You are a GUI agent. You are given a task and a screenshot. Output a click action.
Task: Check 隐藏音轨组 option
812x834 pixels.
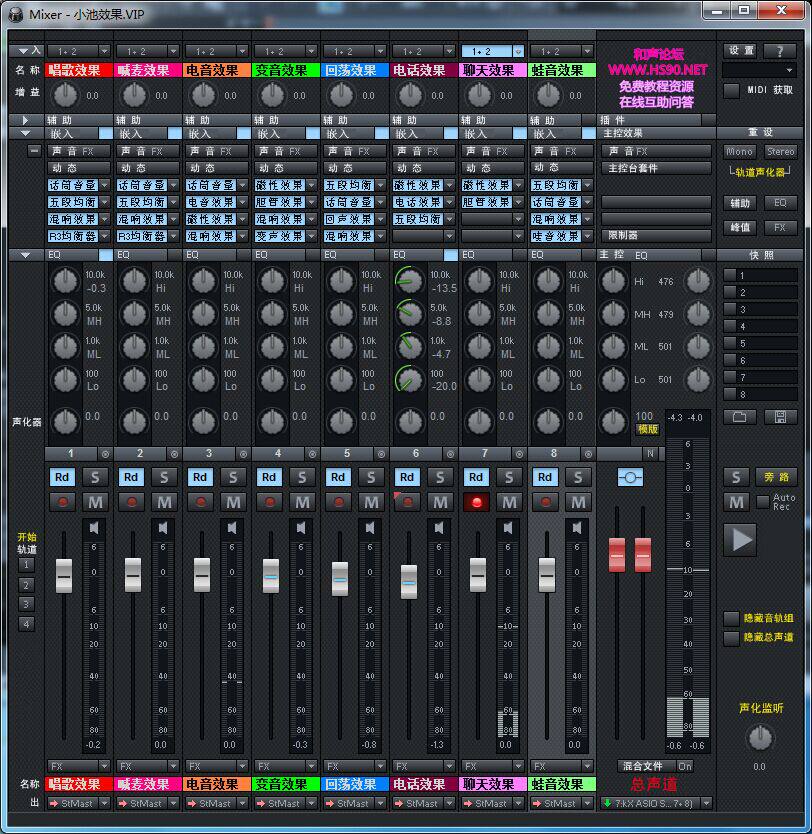pos(732,618)
